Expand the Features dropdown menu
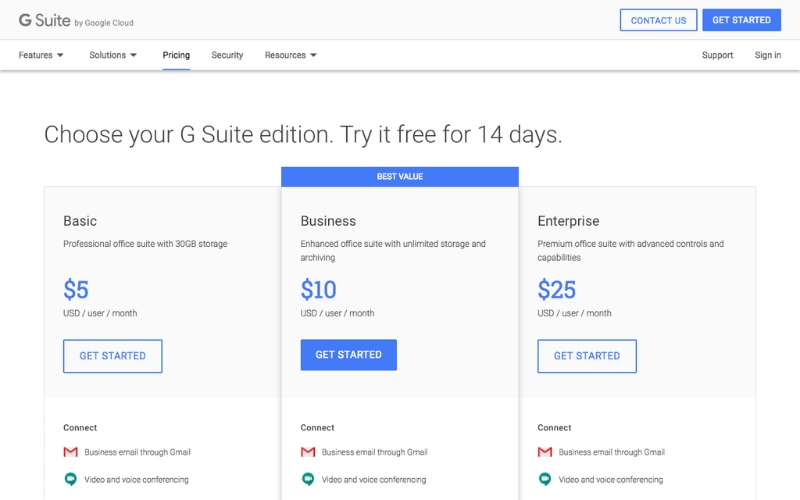The image size is (800, 500). click(x=41, y=55)
